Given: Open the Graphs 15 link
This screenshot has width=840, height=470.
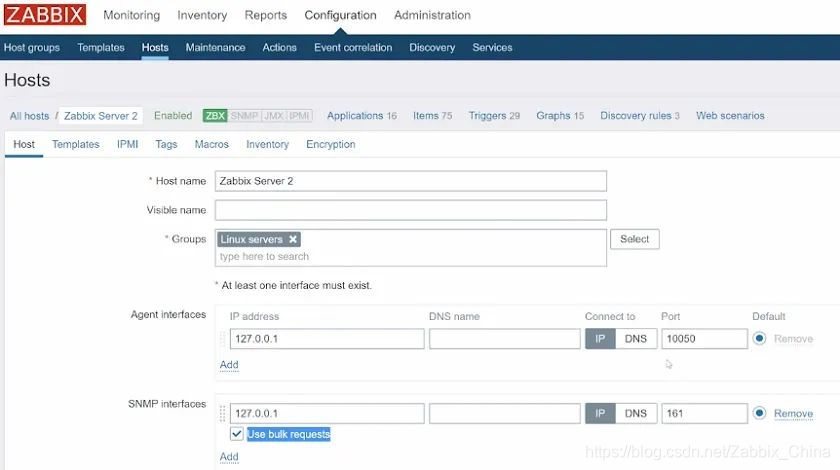Looking at the screenshot, I should click(560, 116).
